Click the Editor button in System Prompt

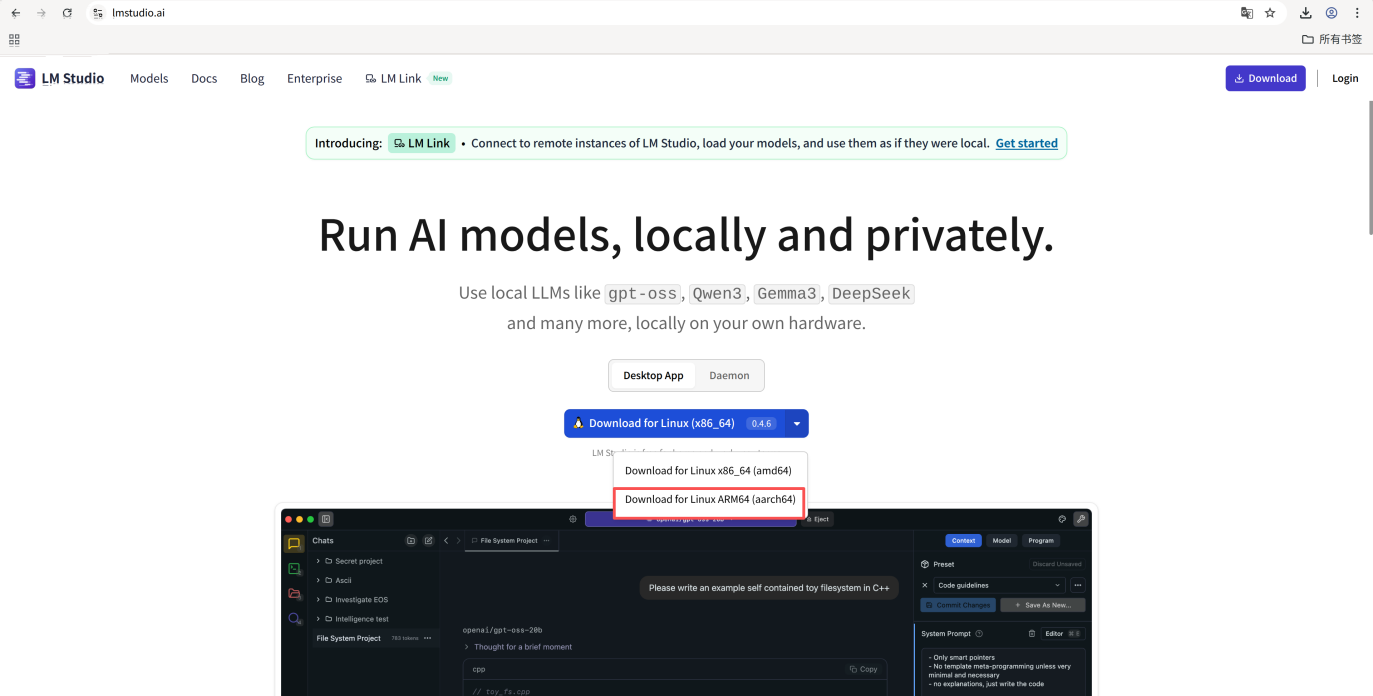(x=1062, y=633)
